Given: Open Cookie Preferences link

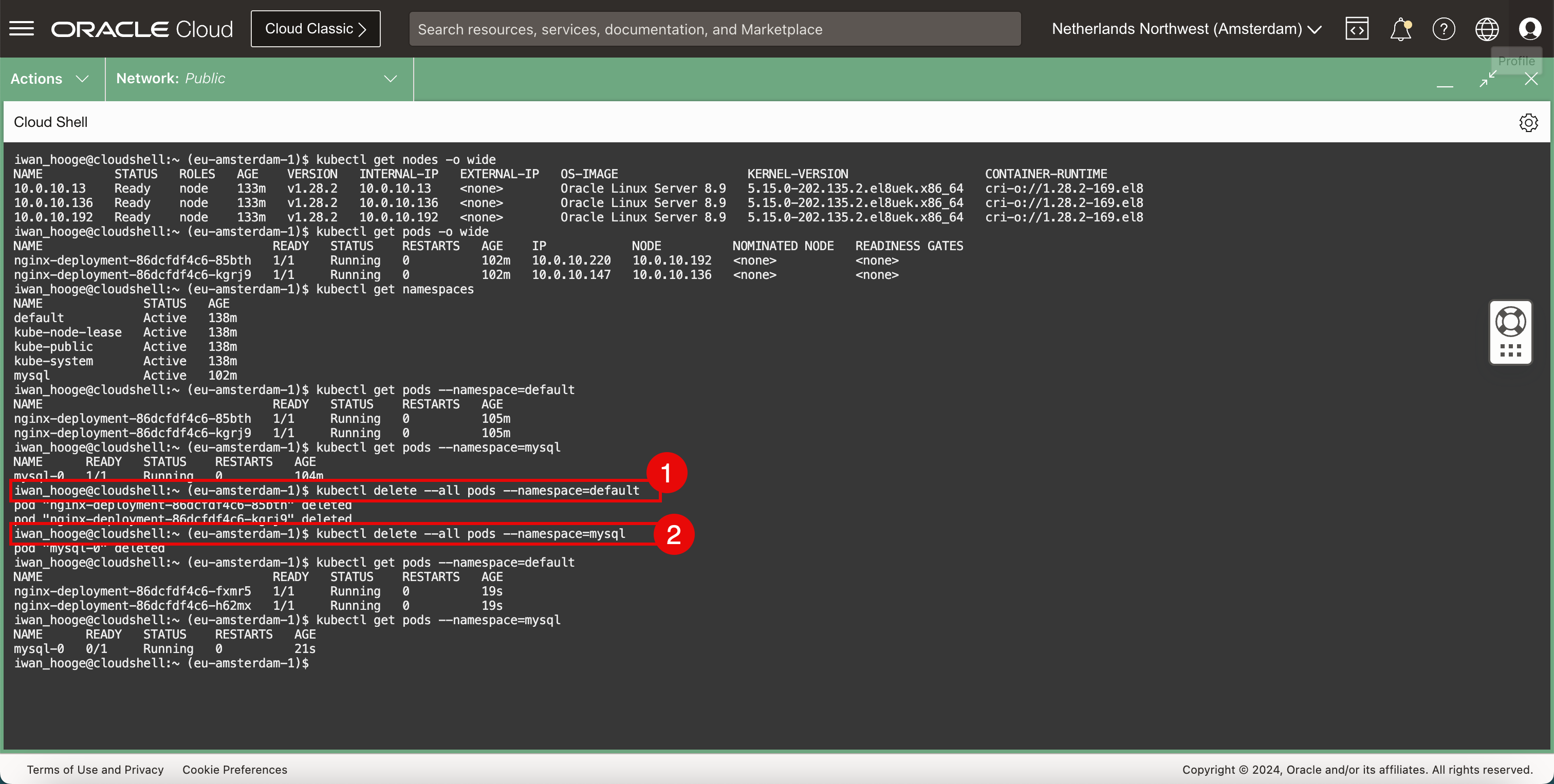Looking at the screenshot, I should click(235, 770).
